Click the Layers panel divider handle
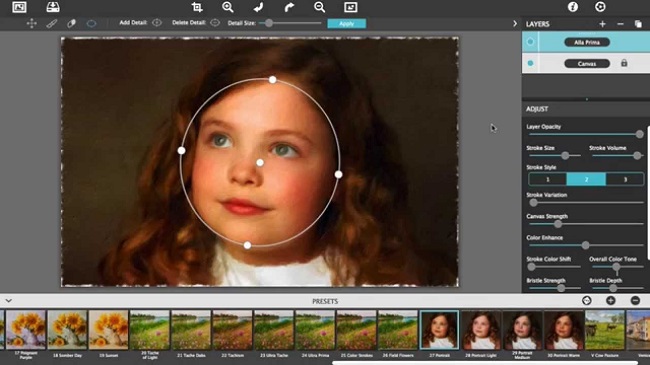The image size is (650, 365). 586,99
